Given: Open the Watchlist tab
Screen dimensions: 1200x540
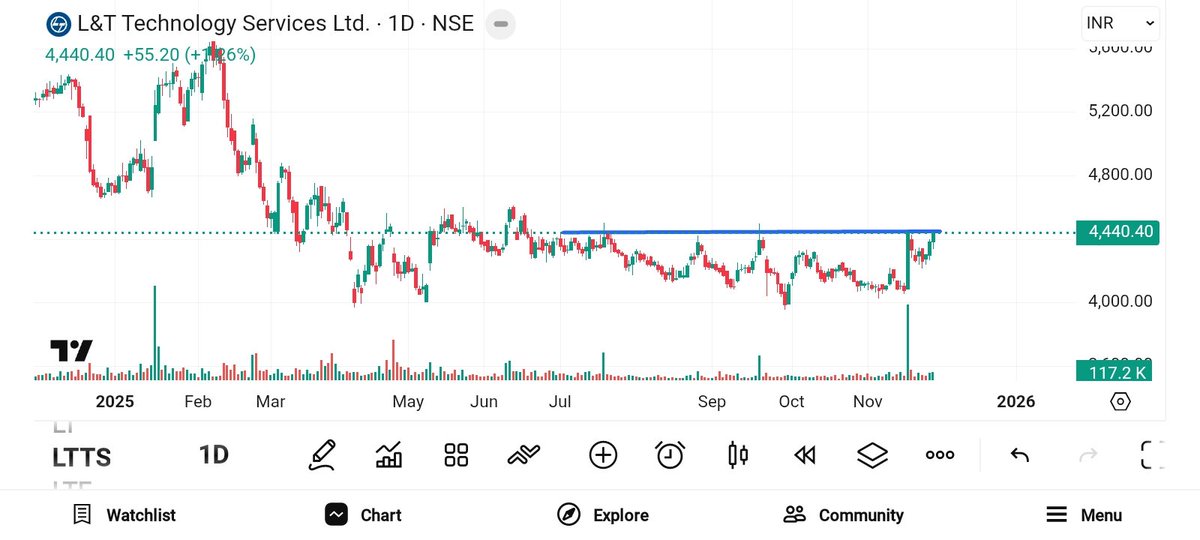Looking at the screenshot, I should pos(124,515).
